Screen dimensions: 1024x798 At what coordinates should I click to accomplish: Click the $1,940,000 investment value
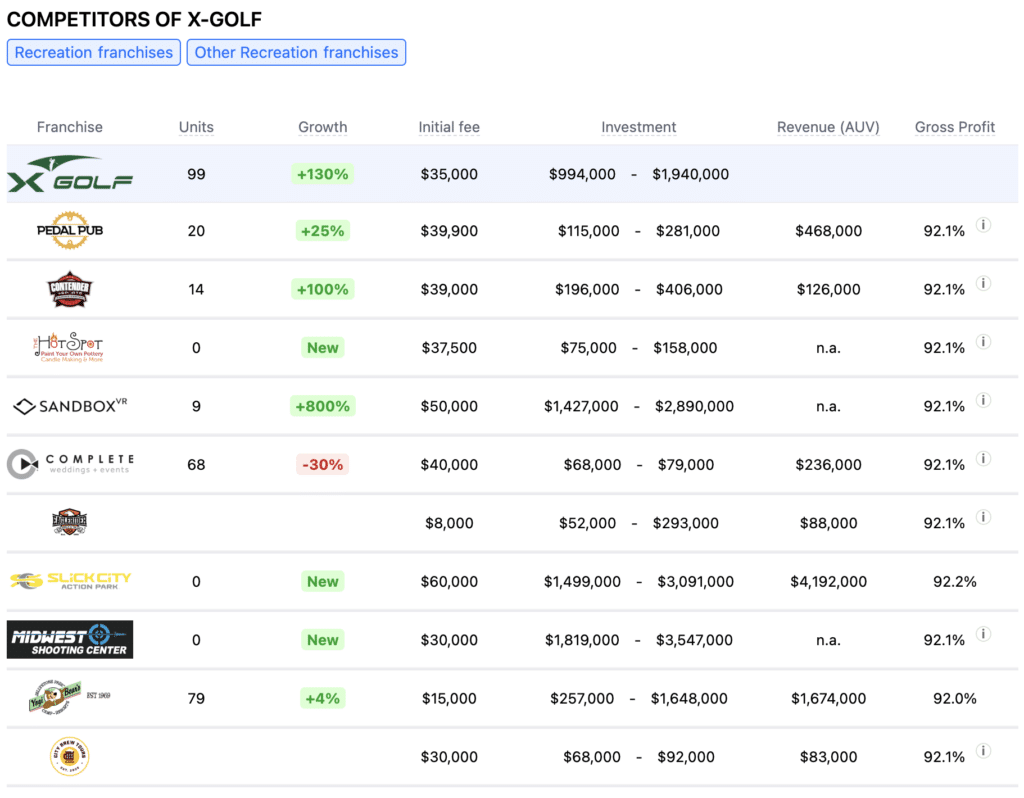tap(690, 174)
